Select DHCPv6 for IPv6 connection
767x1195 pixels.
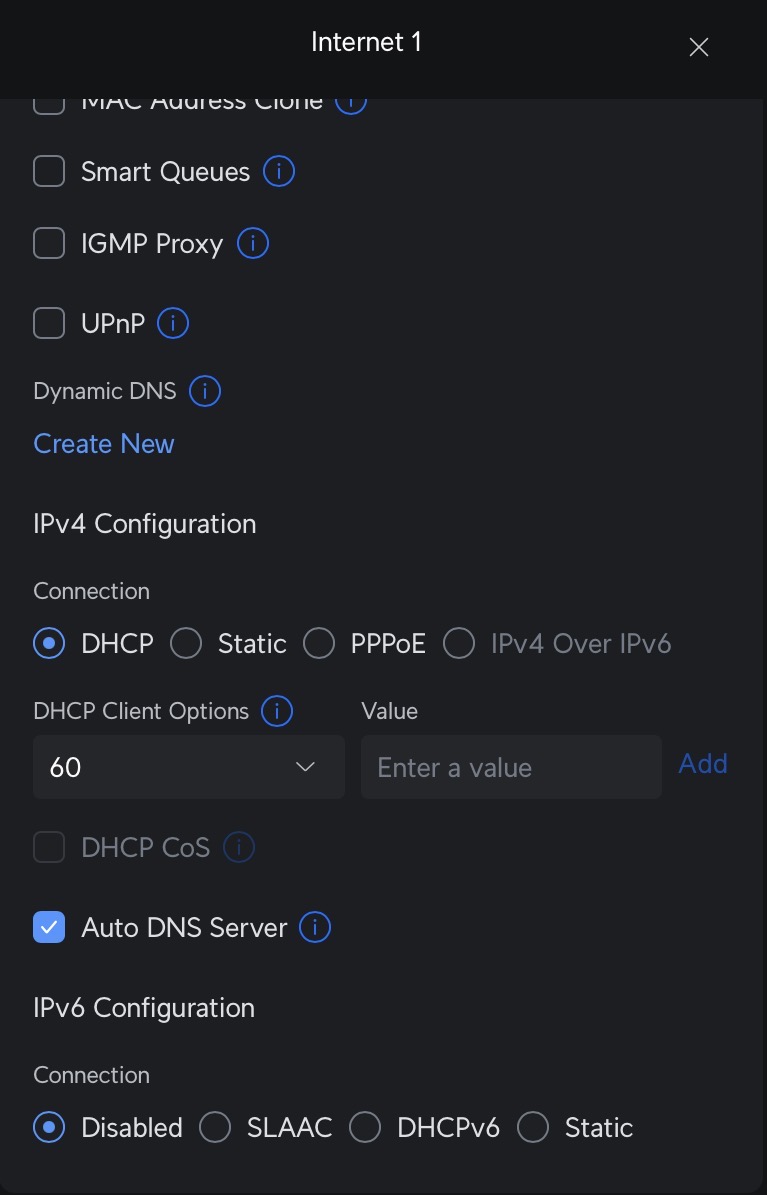365,1128
